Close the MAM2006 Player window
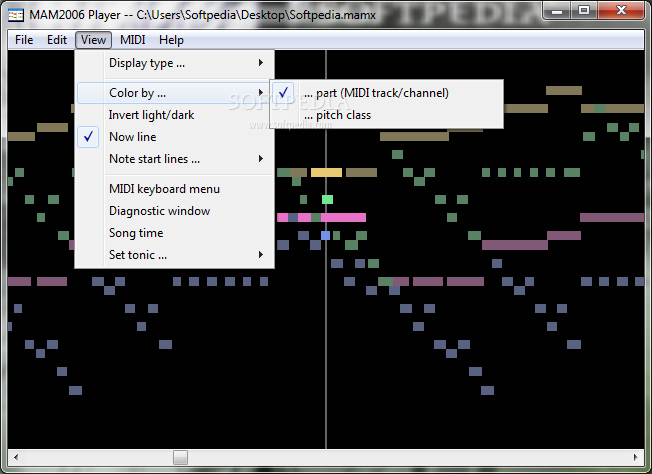The image size is (652, 474). [621, 10]
